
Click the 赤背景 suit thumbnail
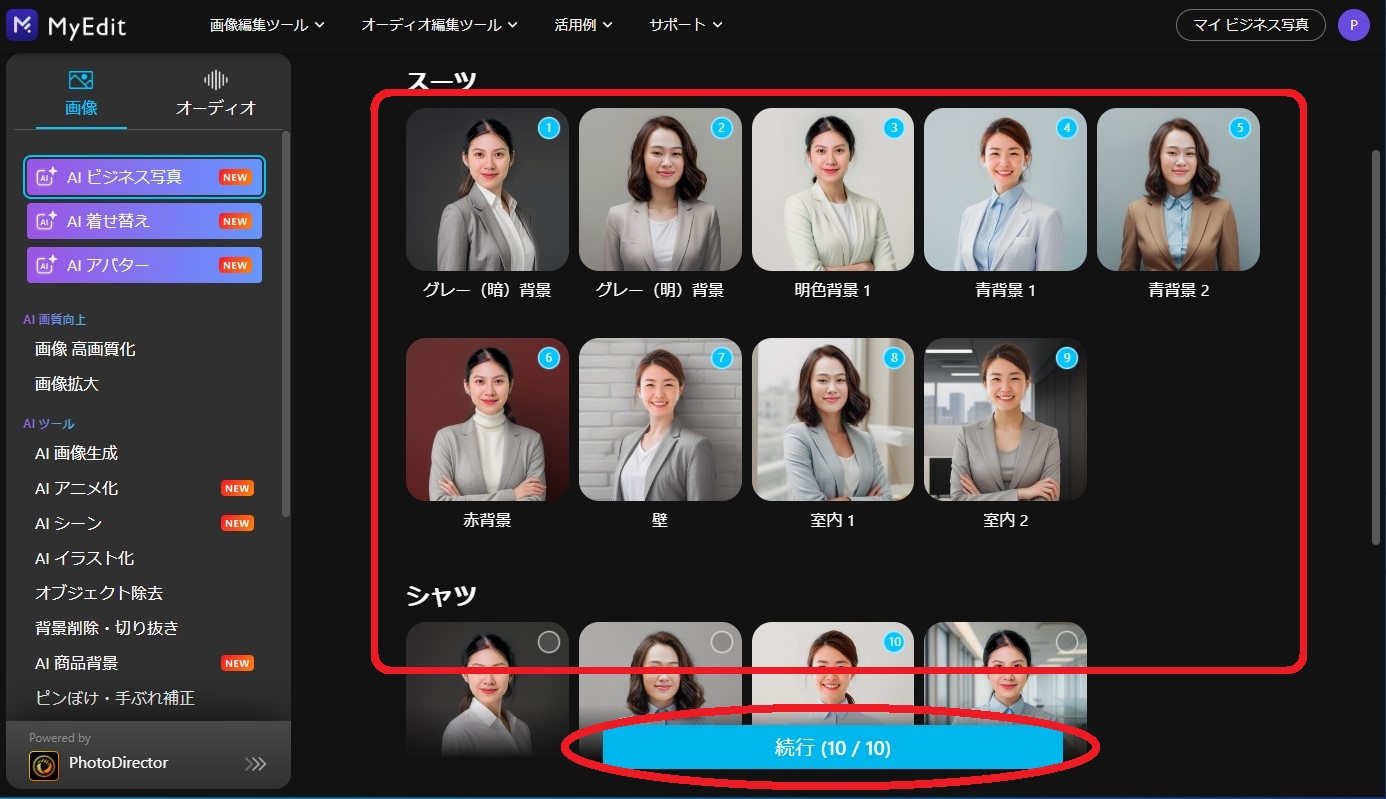tap(487, 419)
